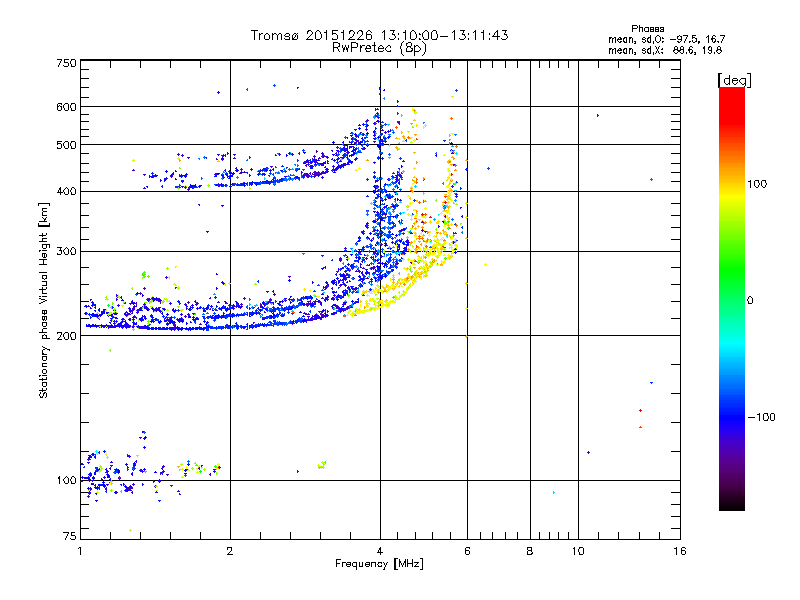800x600 pixels.
Task: Click the x-axis tick label '16'
Action: pos(679,551)
